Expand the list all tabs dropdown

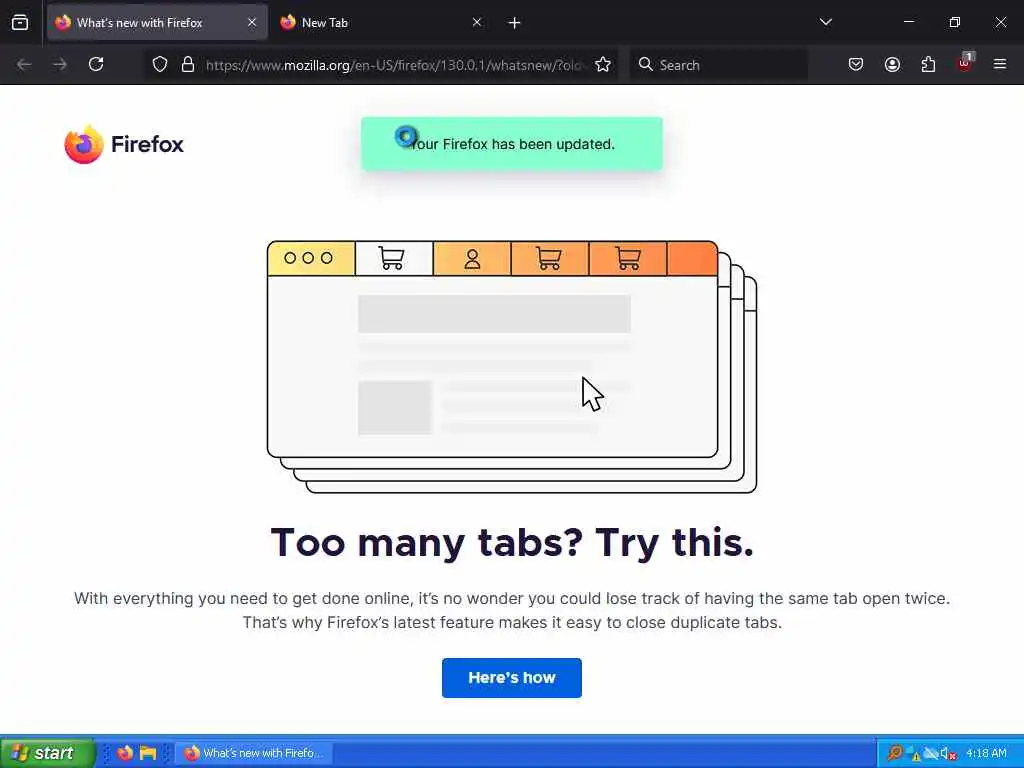click(825, 22)
